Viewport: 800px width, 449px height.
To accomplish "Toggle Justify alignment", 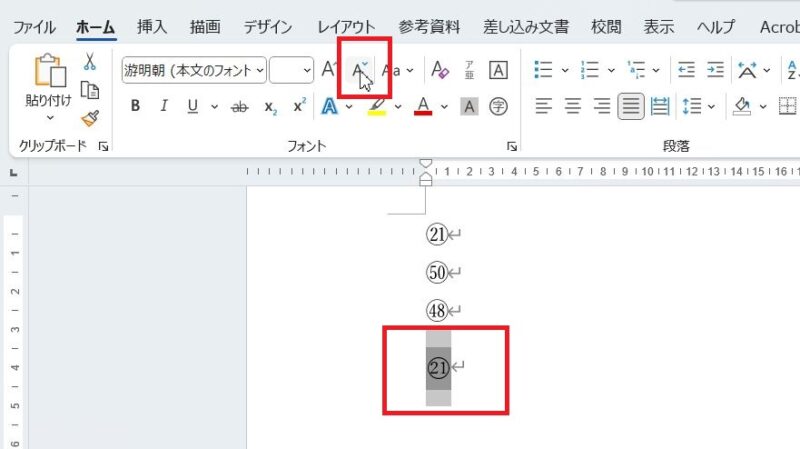I will click(x=631, y=106).
